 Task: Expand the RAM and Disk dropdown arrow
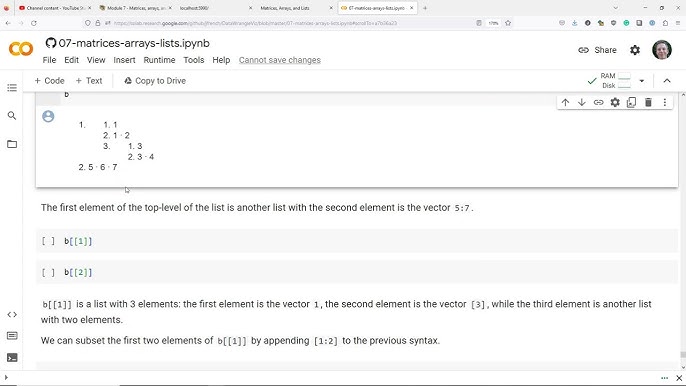click(x=642, y=81)
